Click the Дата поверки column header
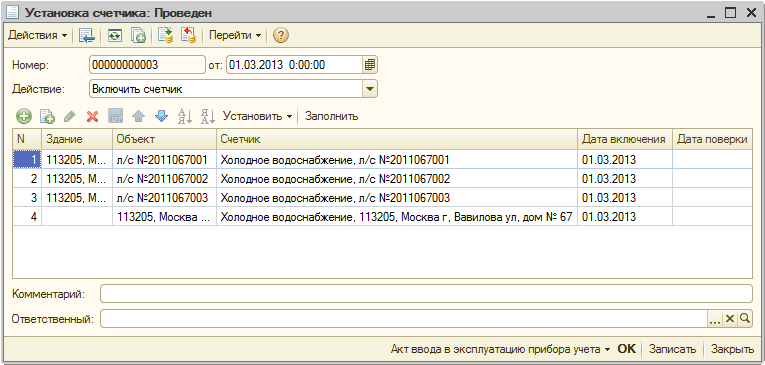765x365 pixels. tap(712, 139)
